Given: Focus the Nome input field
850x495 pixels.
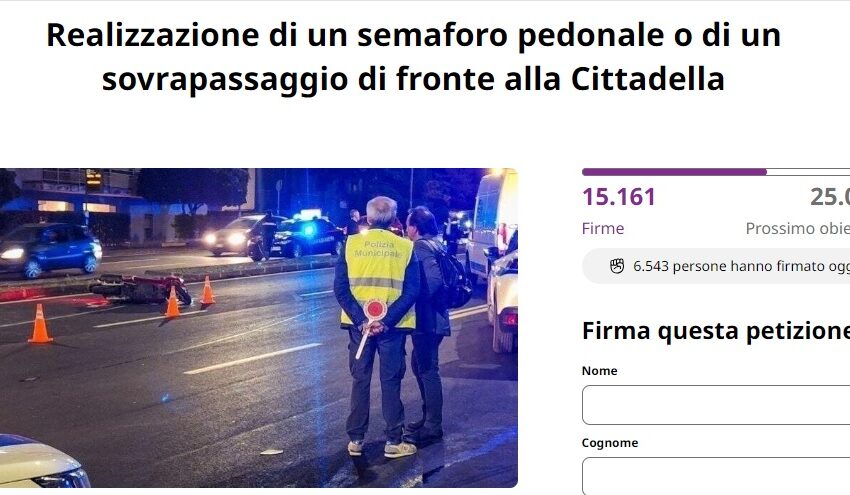Looking at the screenshot, I should 716,405.
